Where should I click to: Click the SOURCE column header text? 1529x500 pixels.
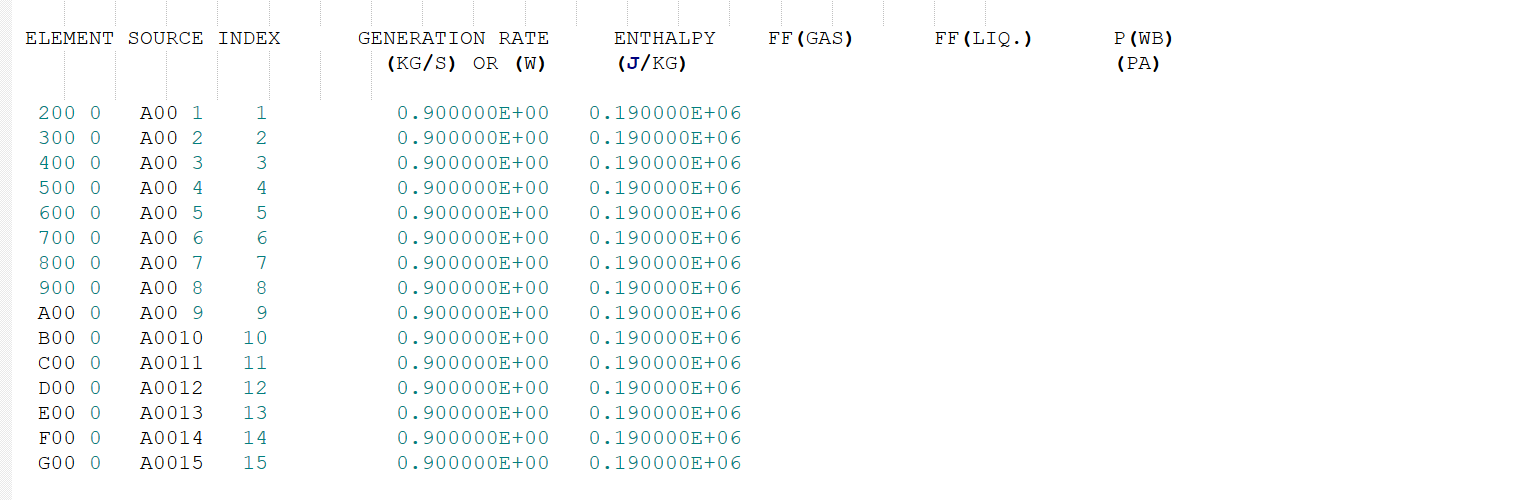(165, 39)
